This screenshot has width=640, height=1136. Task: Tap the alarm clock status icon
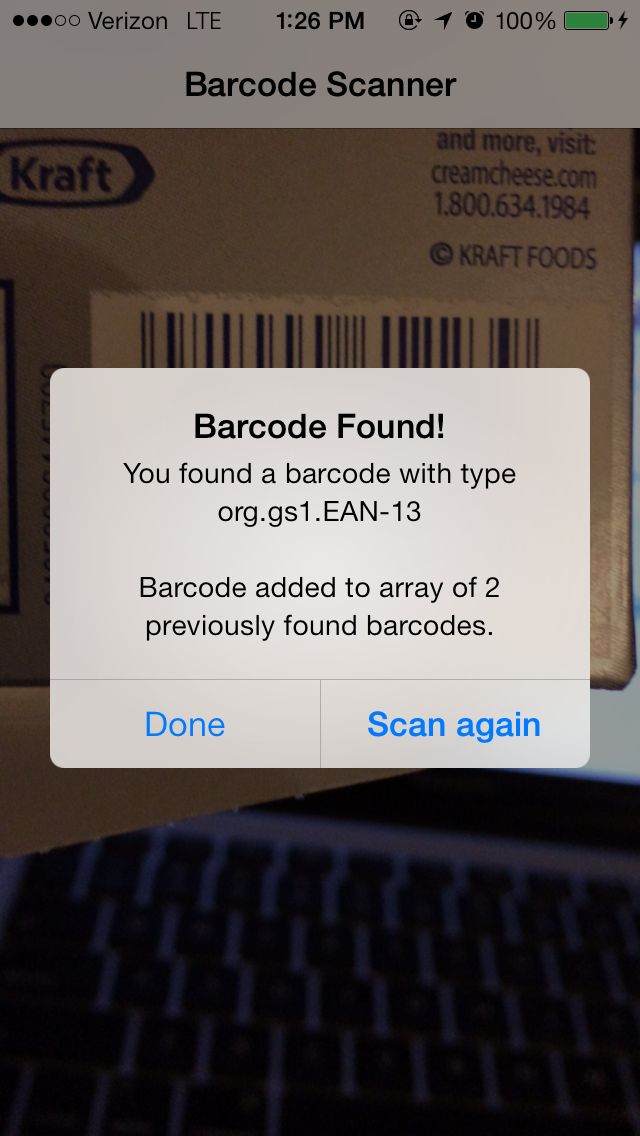pyautogui.click(x=475, y=20)
